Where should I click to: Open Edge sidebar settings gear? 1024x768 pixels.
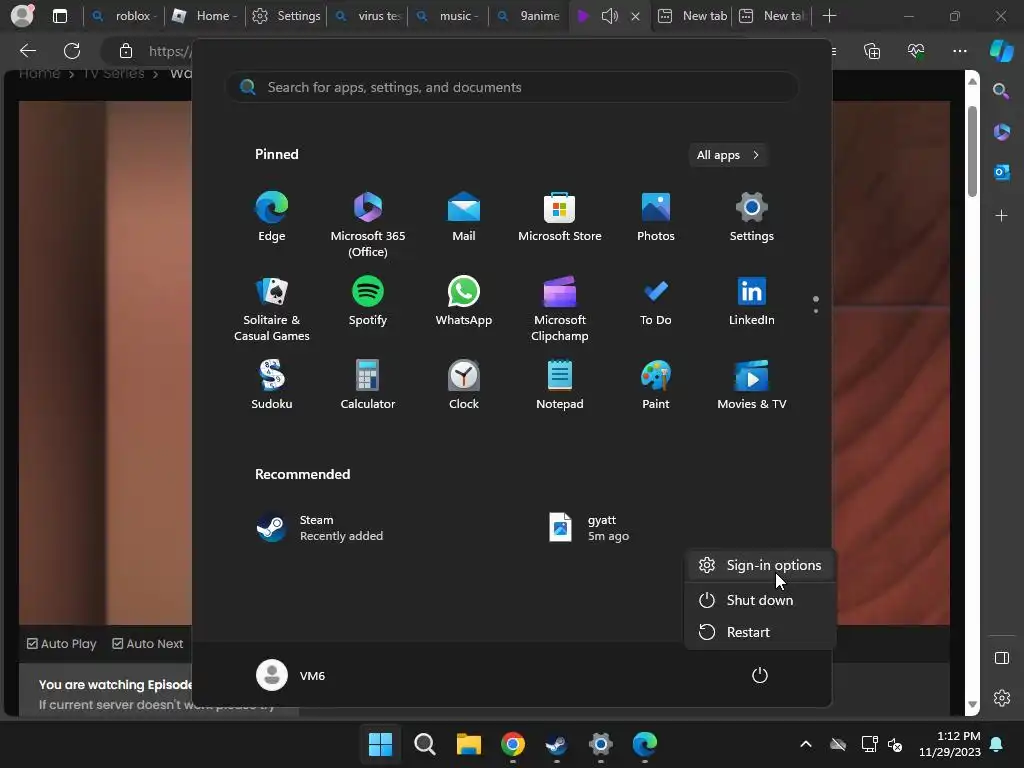(1002, 697)
